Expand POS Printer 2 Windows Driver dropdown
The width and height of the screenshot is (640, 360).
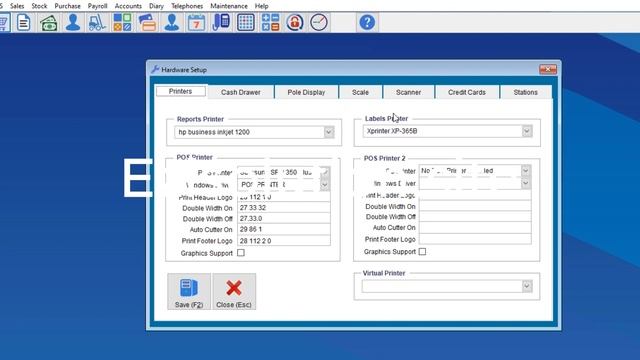tap(526, 183)
